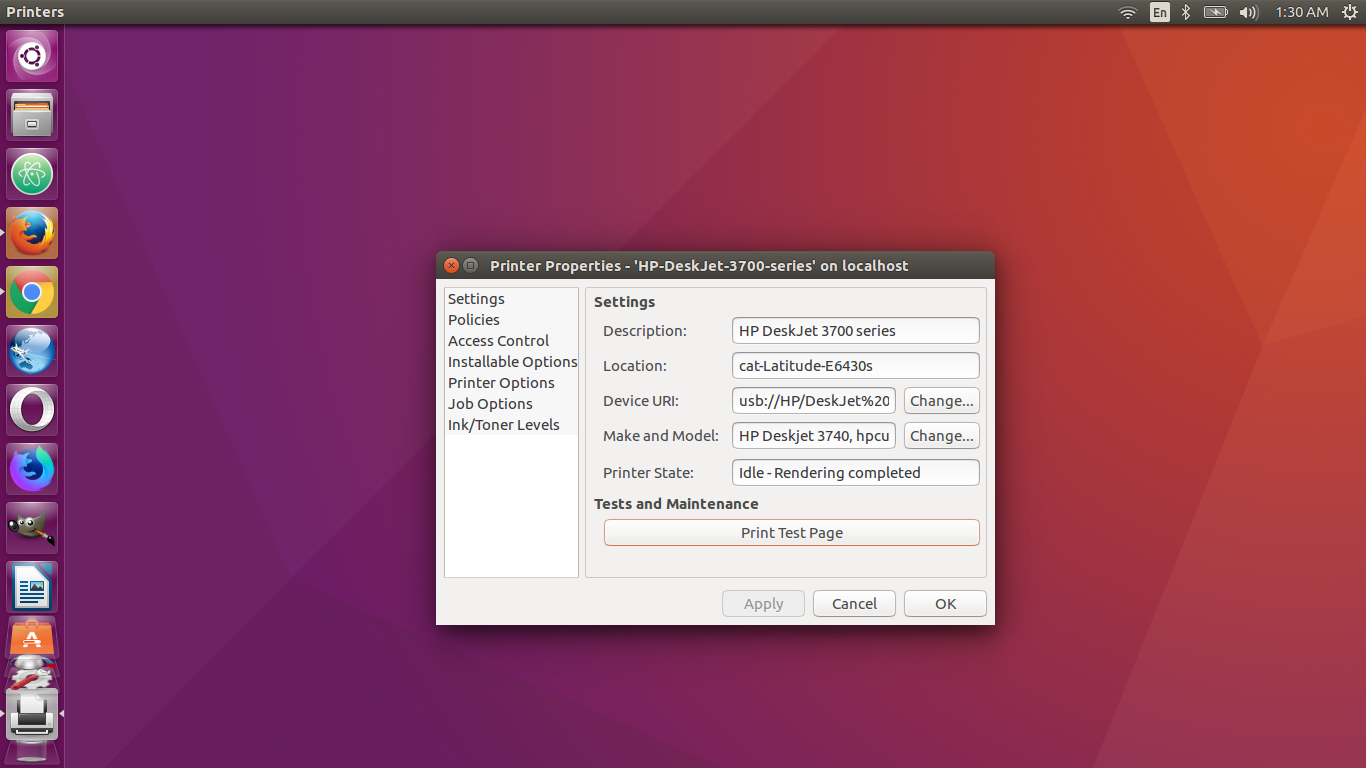Image resolution: width=1366 pixels, height=768 pixels.
Task: Open Ubuntu Software orange bag icon
Action: coord(32,637)
